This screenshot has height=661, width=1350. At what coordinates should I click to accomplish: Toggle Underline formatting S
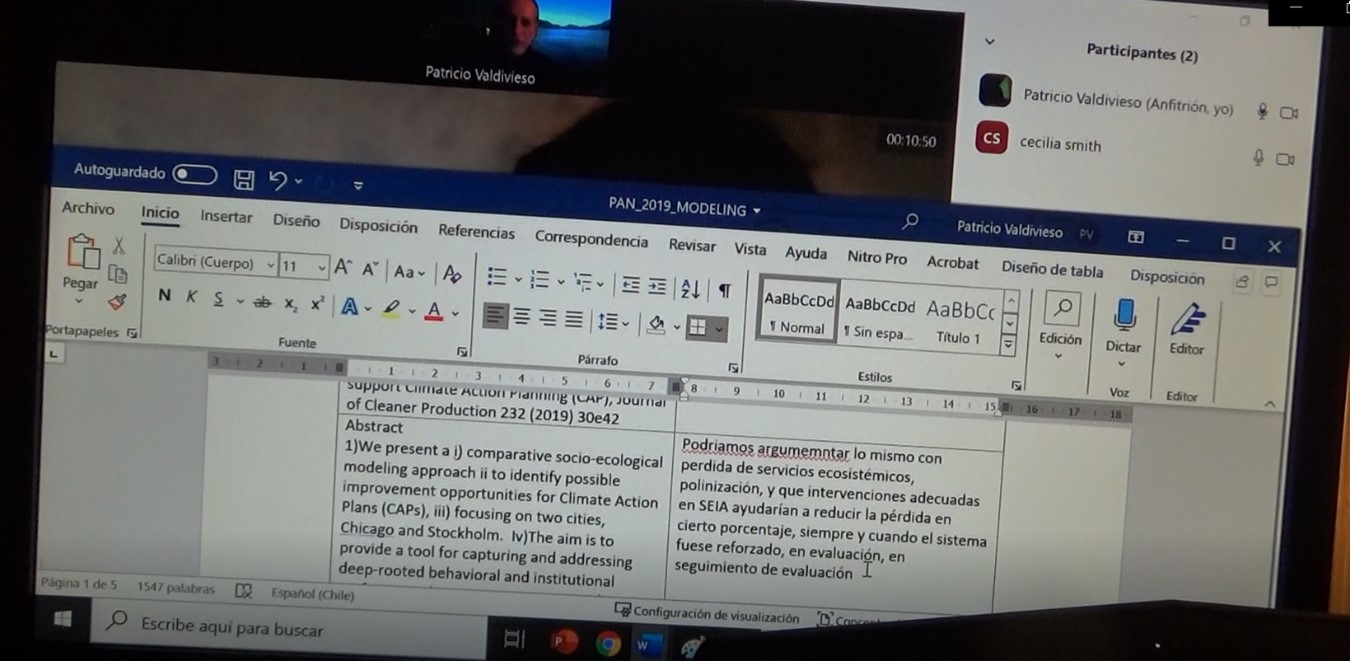click(218, 299)
